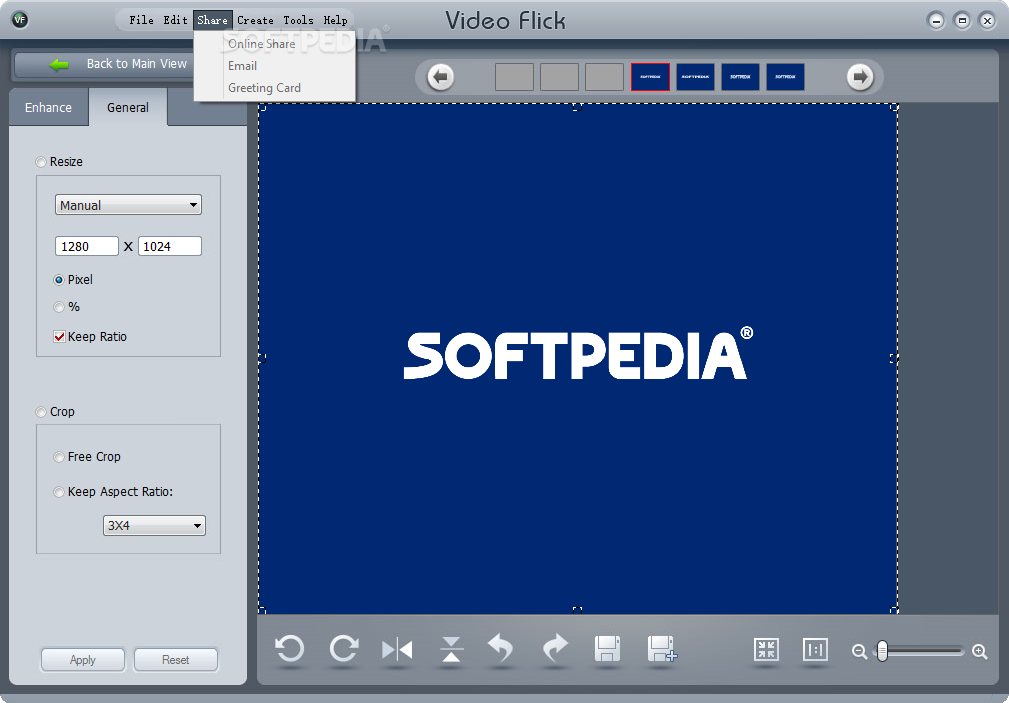Click the width field showing 1280
Image resolution: width=1009 pixels, height=703 pixels.
pyautogui.click(x=87, y=247)
